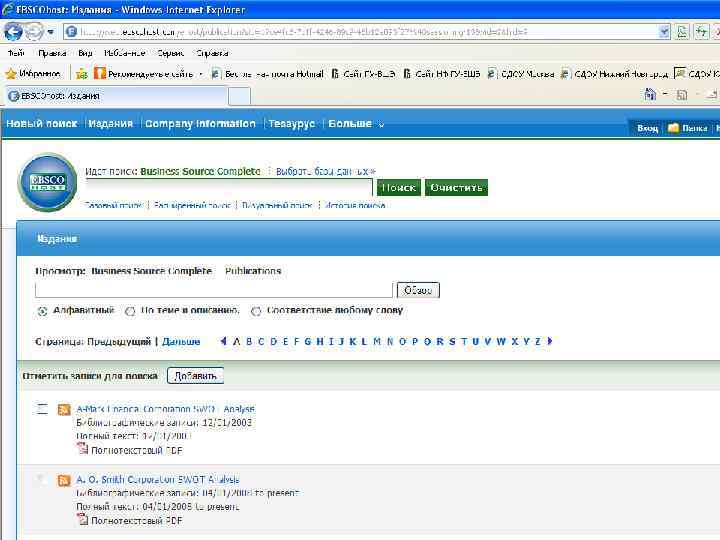This screenshot has width=720, height=540.
Task: Click the address bar URL field
Action: tap(361, 32)
